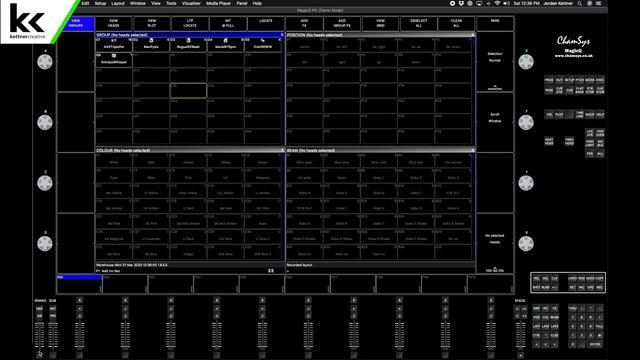
Task: Click the MOVE key on keypad panel
Action: (590, 278)
